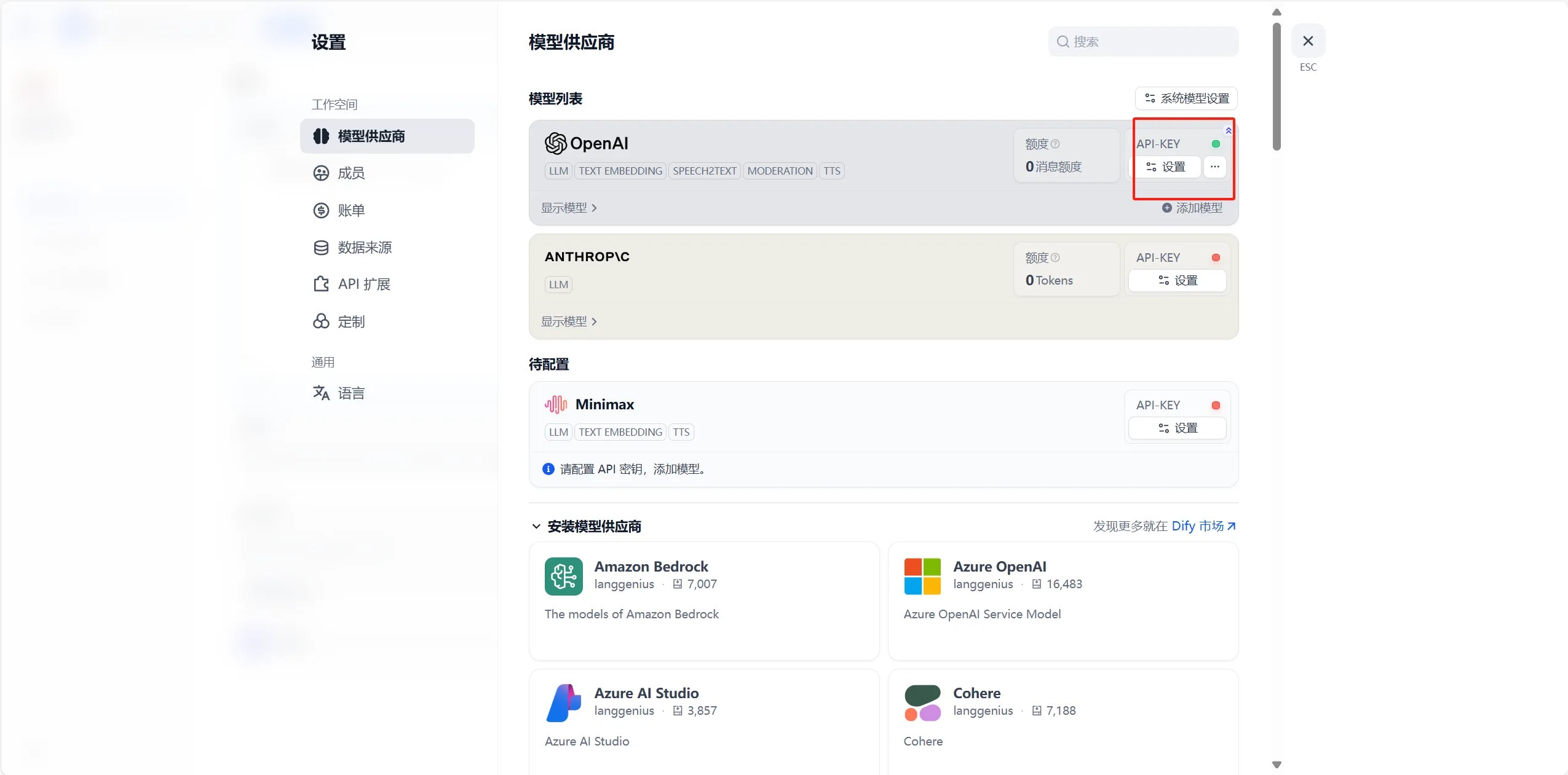Click the Azure AI Studio icon
Viewport: 1568px width, 775px height.
563,702
